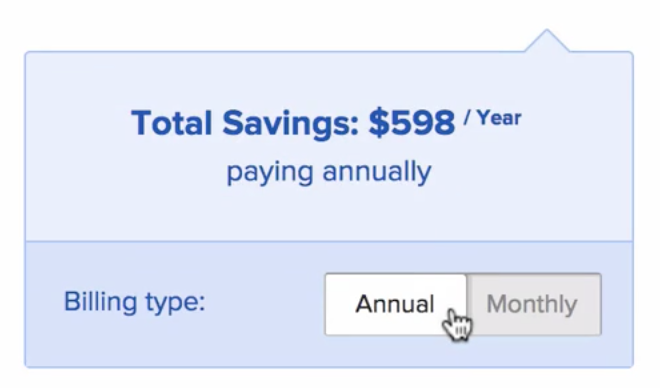Click the $598 savings amount

tap(412, 123)
